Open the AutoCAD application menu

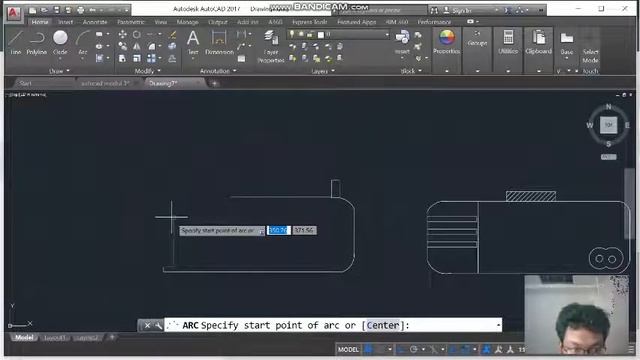pos(14,12)
